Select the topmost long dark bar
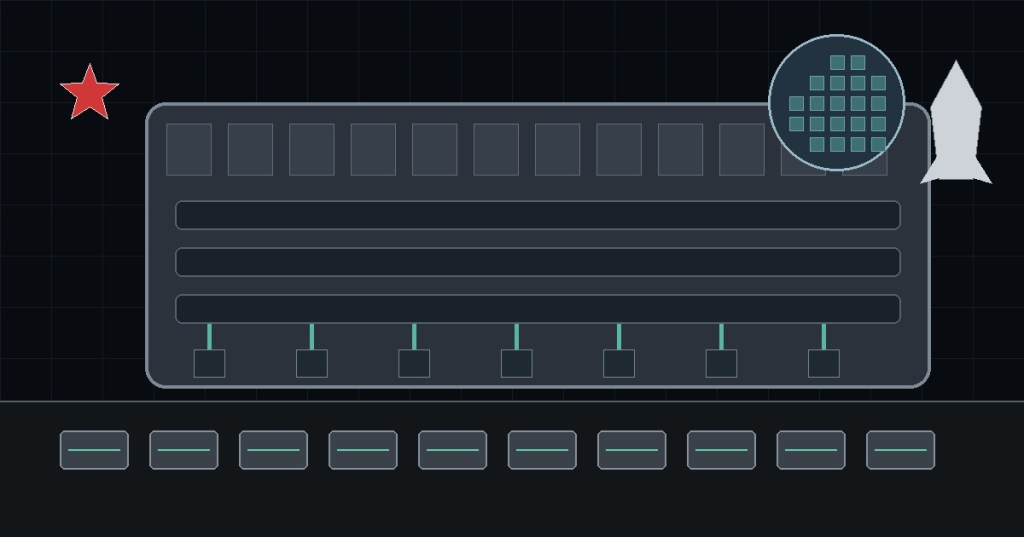This screenshot has width=1024, height=537. 538,215
